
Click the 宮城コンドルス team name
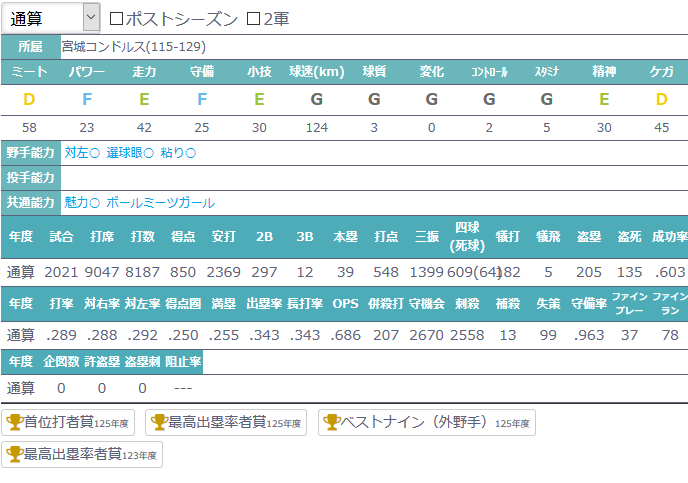pyautogui.click(x=103, y=46)
